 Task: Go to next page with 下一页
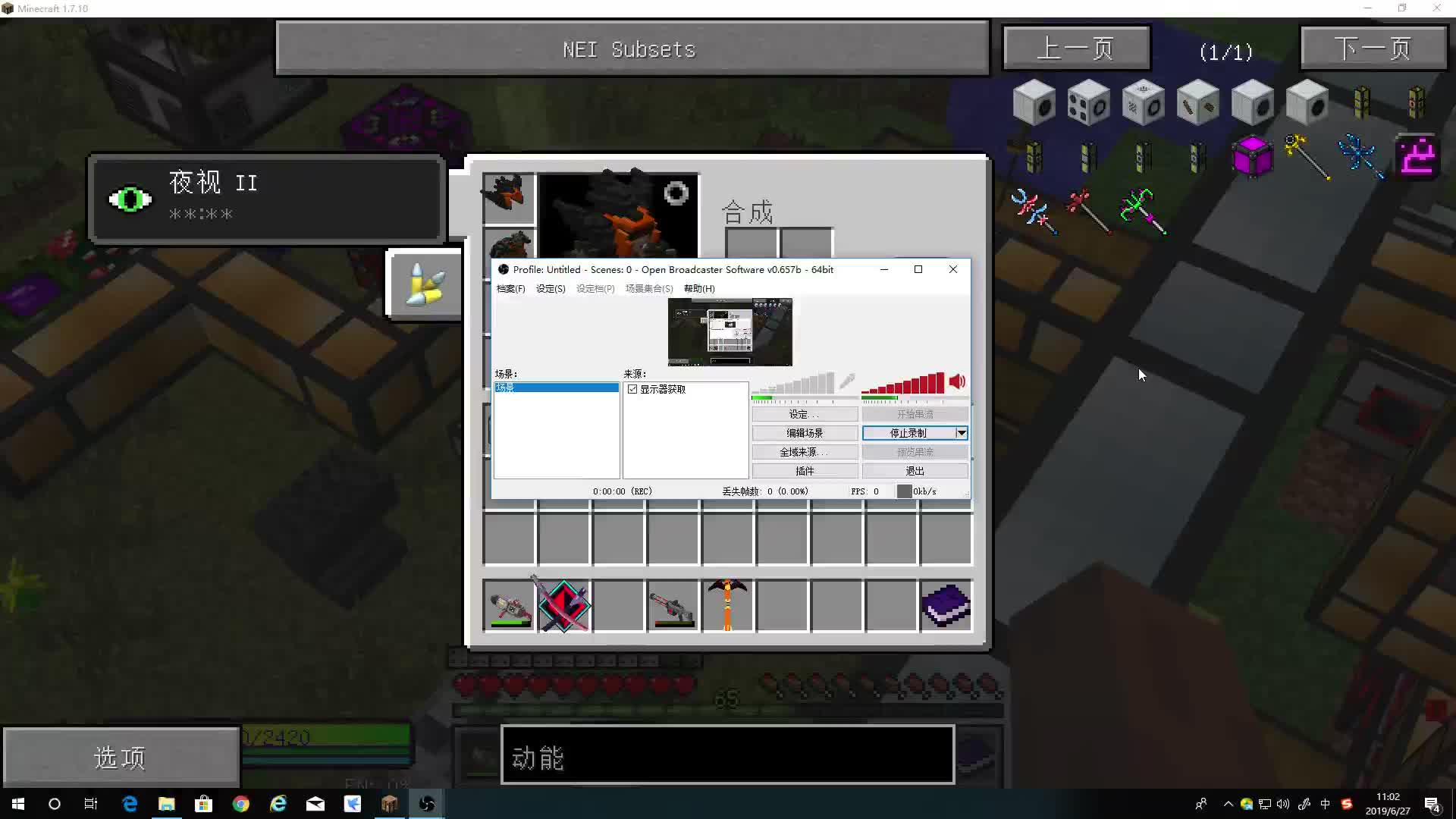[x=1373, y=49]
